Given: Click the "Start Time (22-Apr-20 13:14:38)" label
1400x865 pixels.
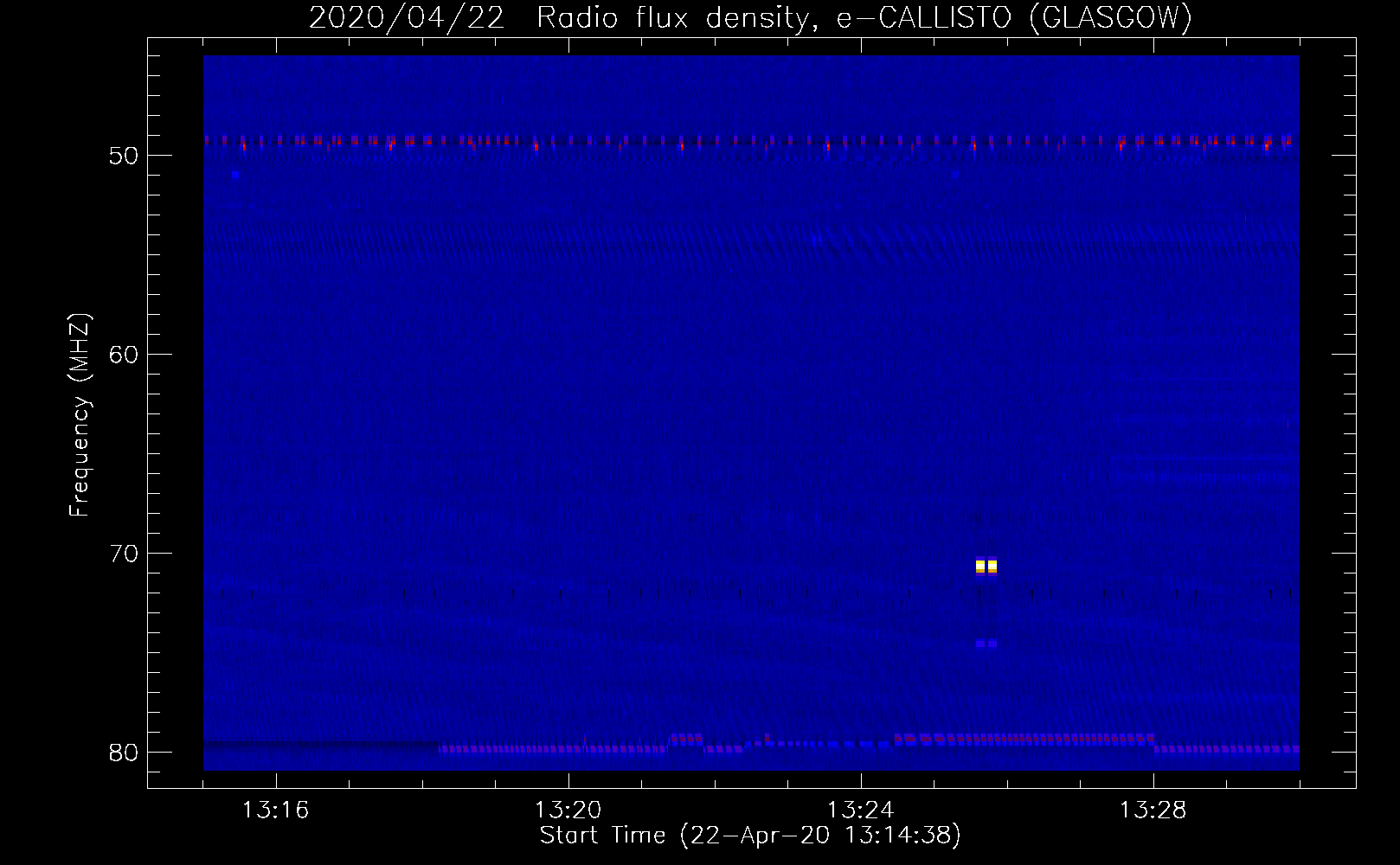Looking at the screenshot, I should pyautogui.click(x=750, y=836).
